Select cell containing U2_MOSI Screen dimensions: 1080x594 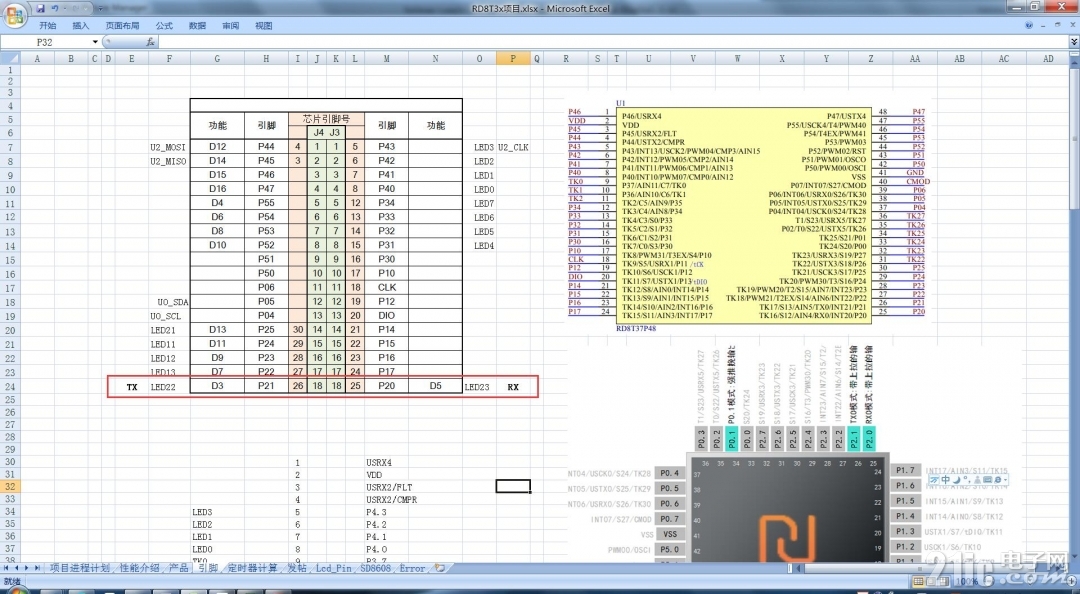168,147
